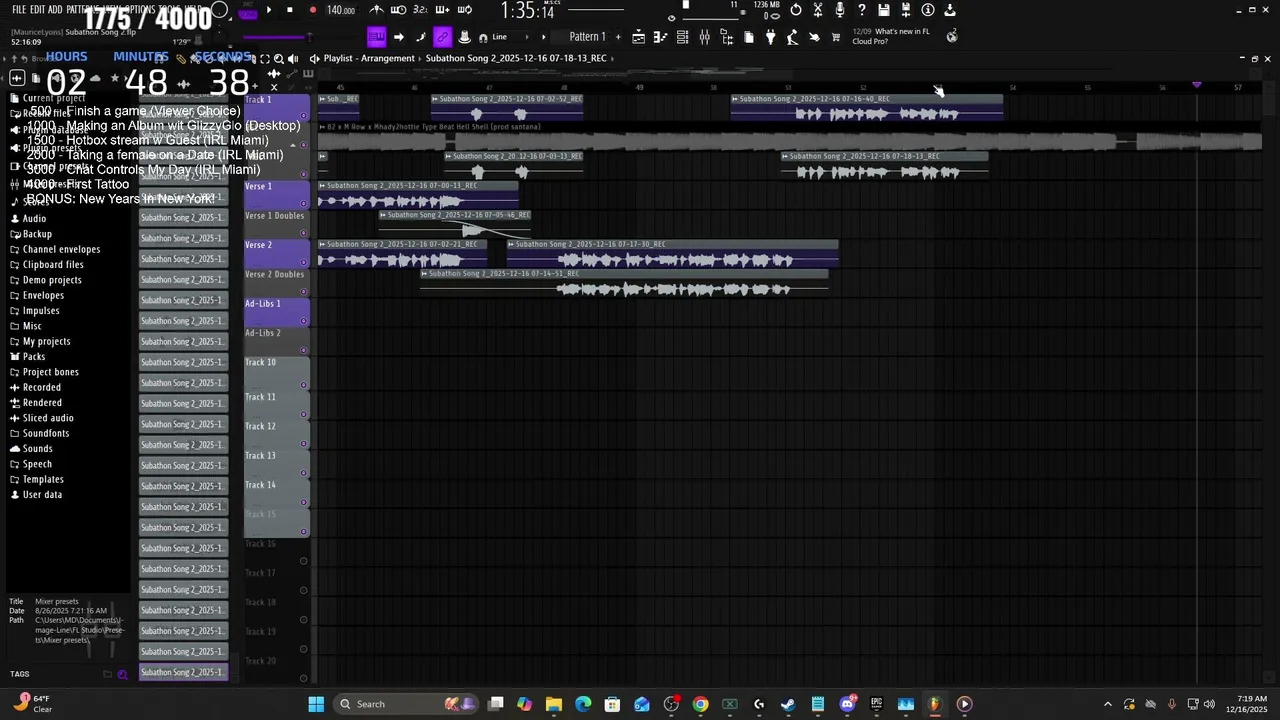Open What's new in FL Cloud Pro news
The width and height of the screenshot is (1280, 720).
(890, 36)
